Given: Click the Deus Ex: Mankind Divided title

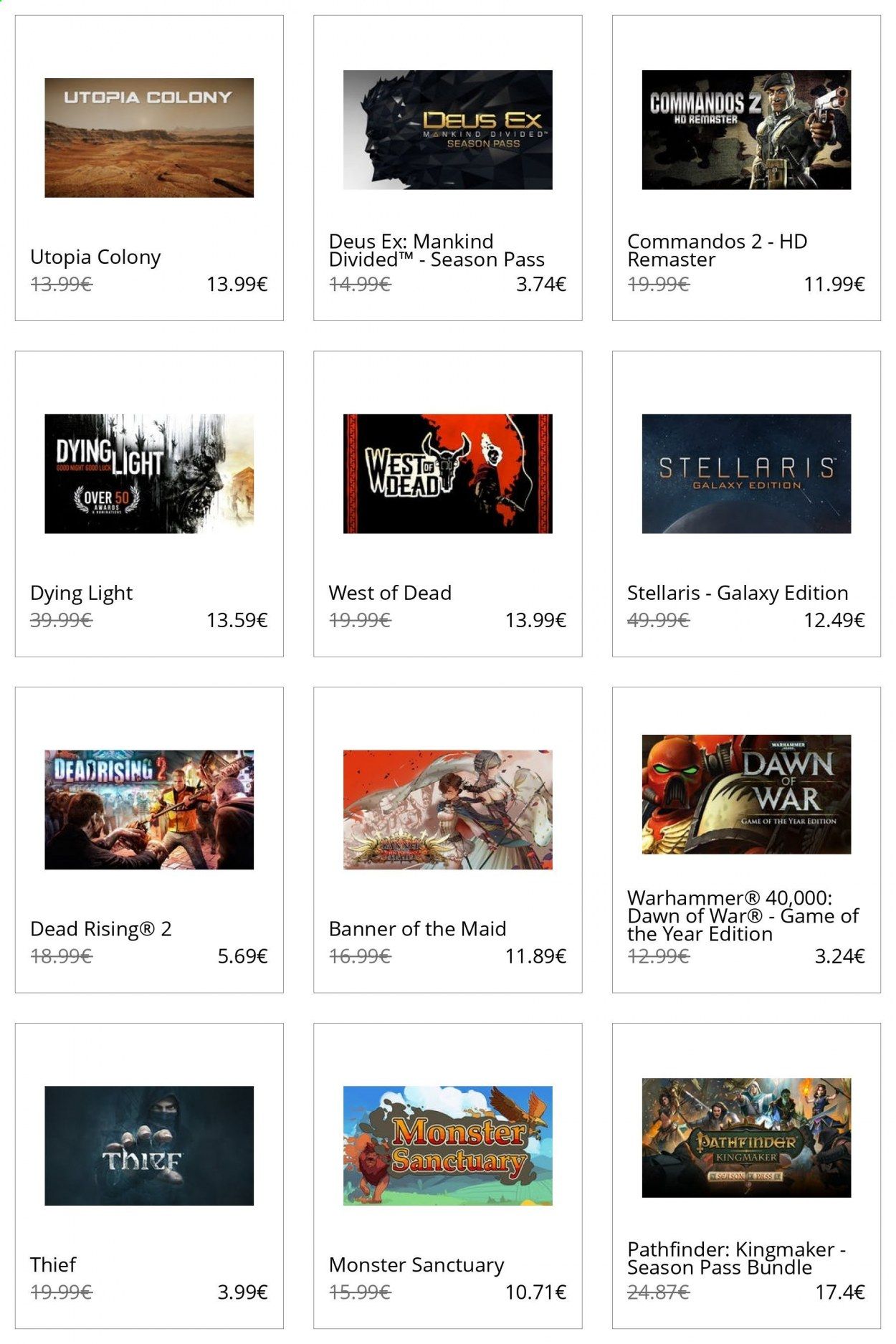Looking at the screenshot, I should click(x=437, y=250).
